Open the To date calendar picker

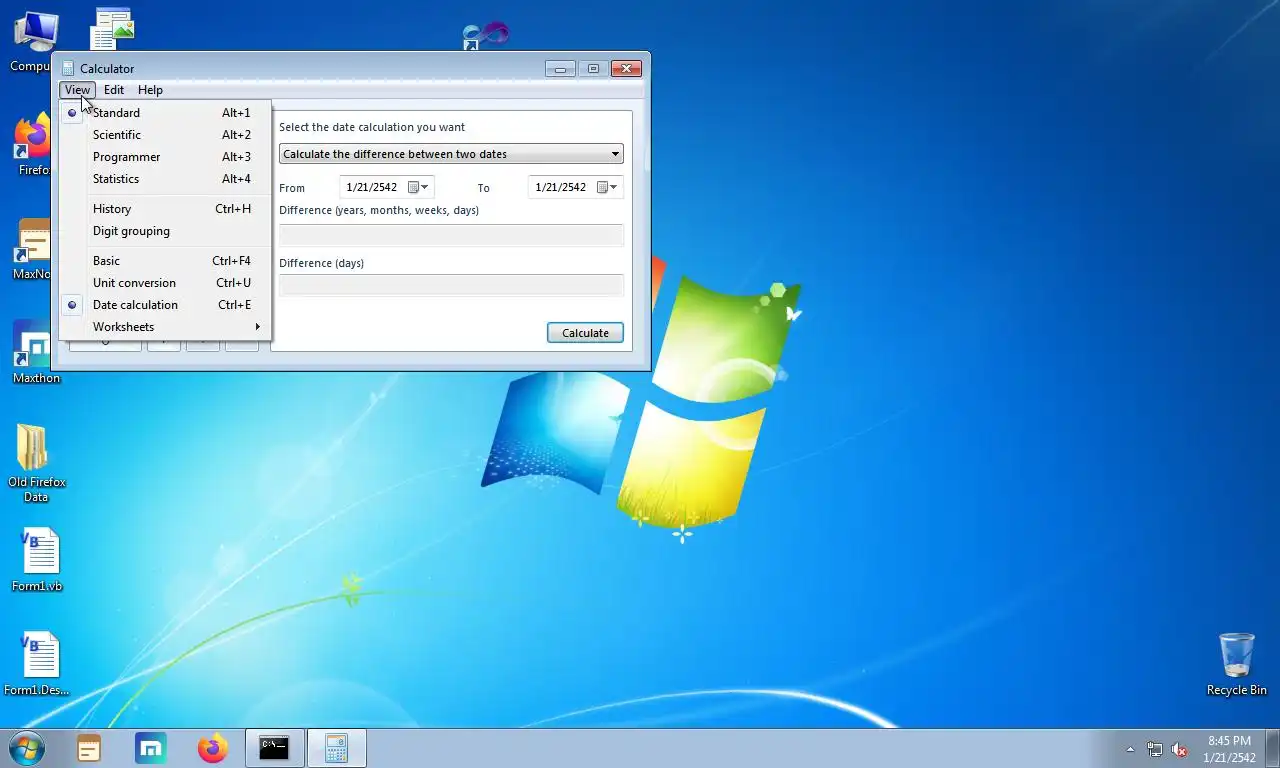coord(607,187)
